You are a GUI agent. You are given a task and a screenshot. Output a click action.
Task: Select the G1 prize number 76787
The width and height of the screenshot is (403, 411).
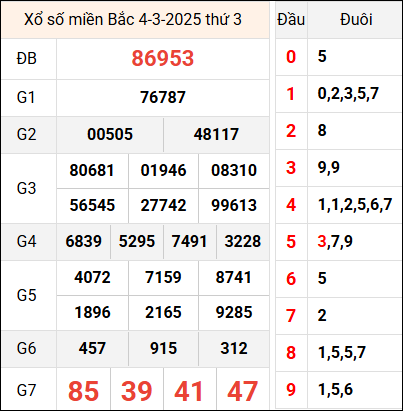pyautogui.click(x=163, y=97)
